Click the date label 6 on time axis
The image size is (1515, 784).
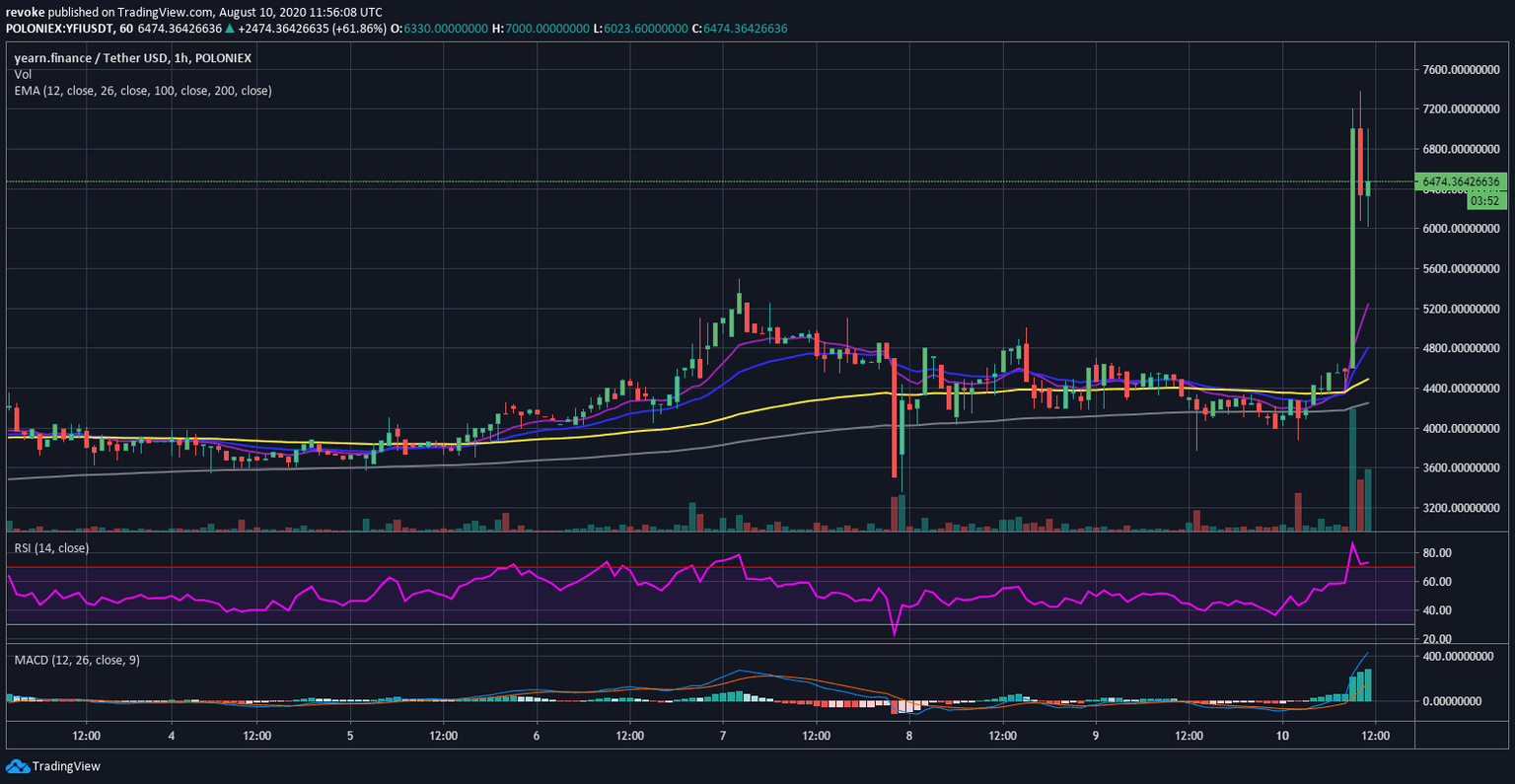click(x=537, y=736)
